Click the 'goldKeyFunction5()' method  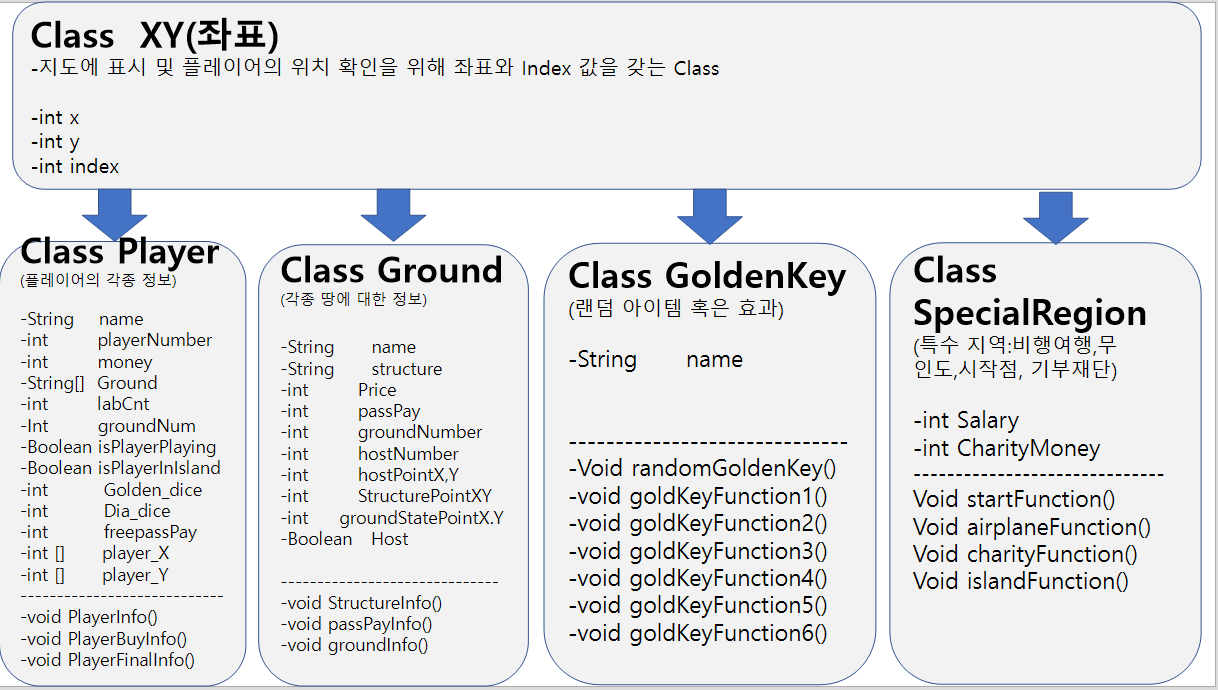tap(728, 605)
